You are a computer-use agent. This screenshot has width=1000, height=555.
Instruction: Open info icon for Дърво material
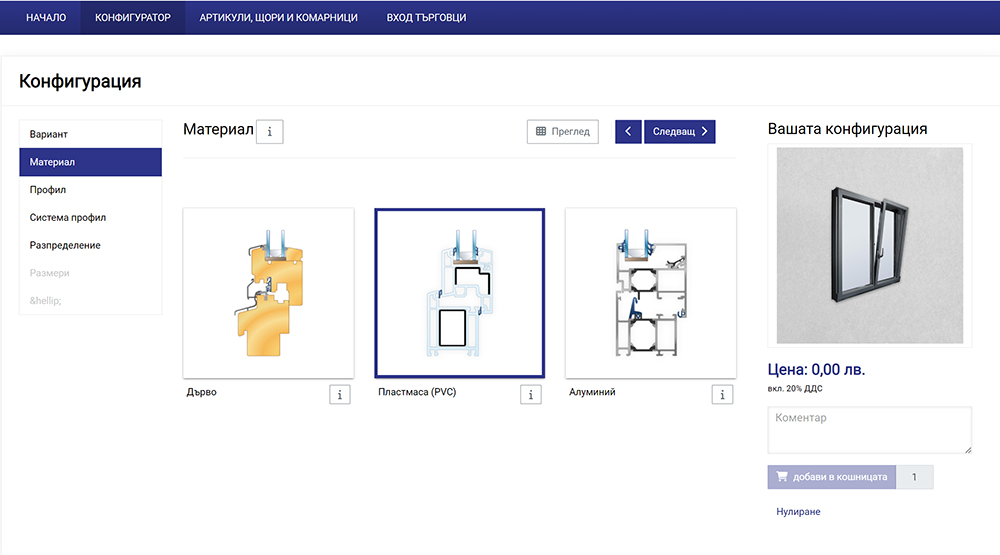(340, 394)
